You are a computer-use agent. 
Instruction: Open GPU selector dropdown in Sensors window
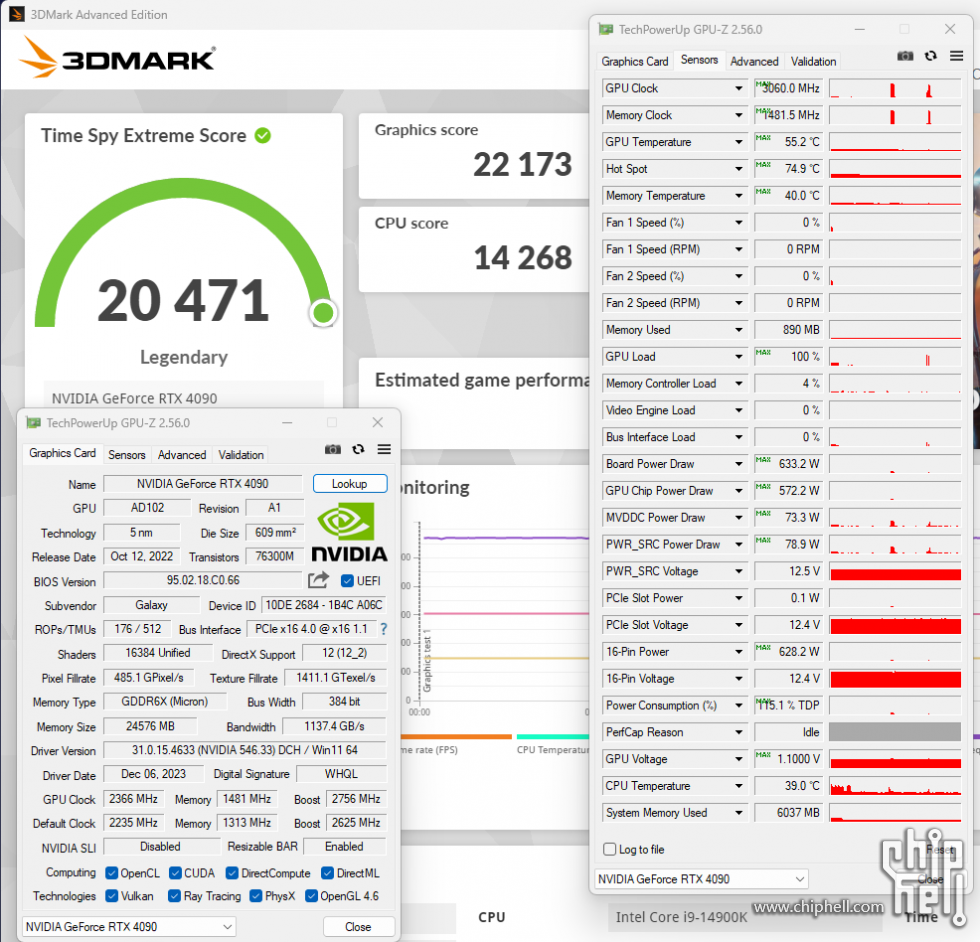(701, 879)
